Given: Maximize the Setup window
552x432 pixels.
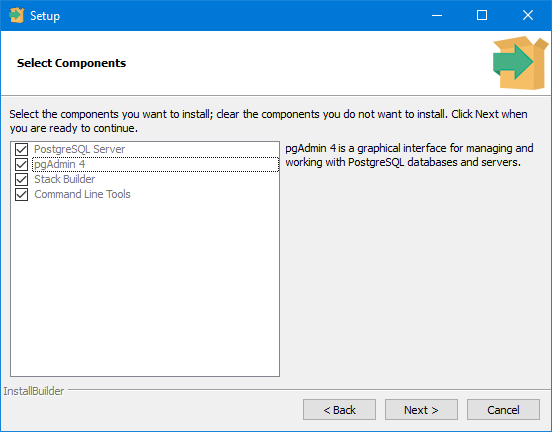Looking at the screenshot, I should pos(482,15).
